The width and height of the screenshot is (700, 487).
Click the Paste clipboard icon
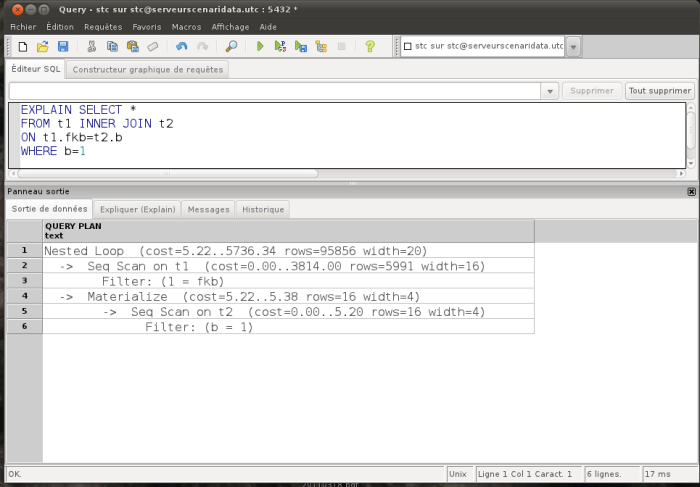(x=133, y=46)
